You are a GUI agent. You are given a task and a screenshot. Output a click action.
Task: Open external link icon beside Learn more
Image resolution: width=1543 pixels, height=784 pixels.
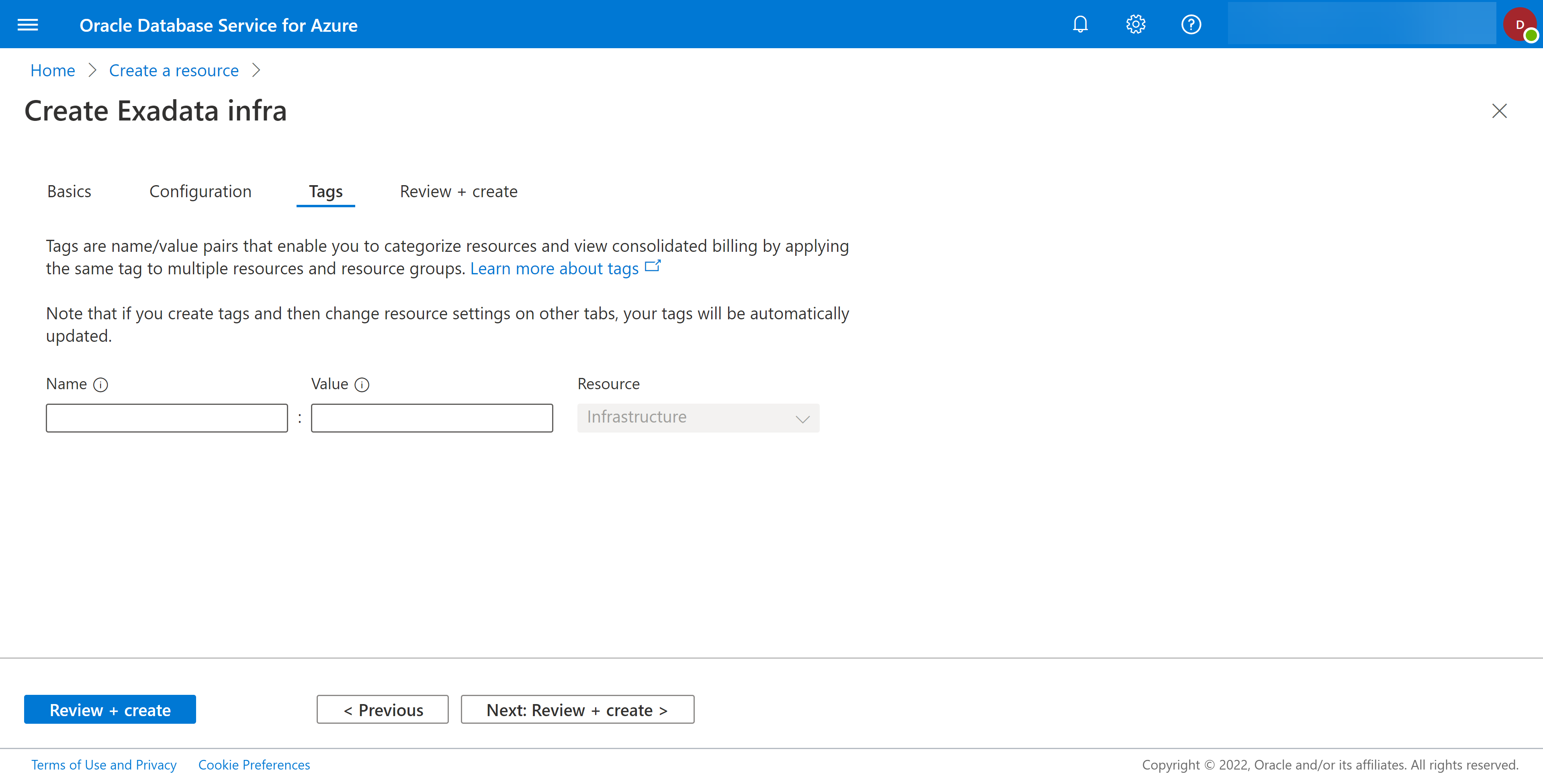(652, 267)
